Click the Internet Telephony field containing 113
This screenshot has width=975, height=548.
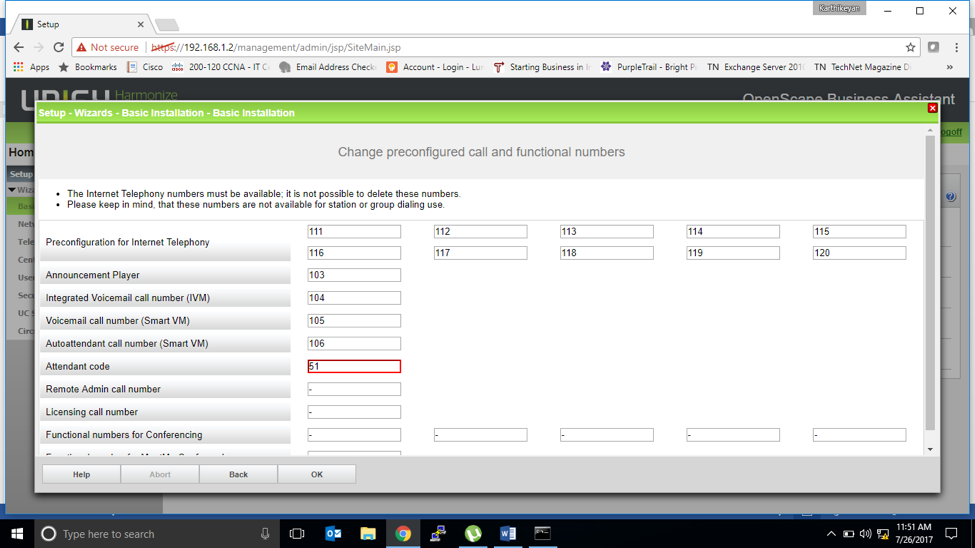[x=606, y=231]
